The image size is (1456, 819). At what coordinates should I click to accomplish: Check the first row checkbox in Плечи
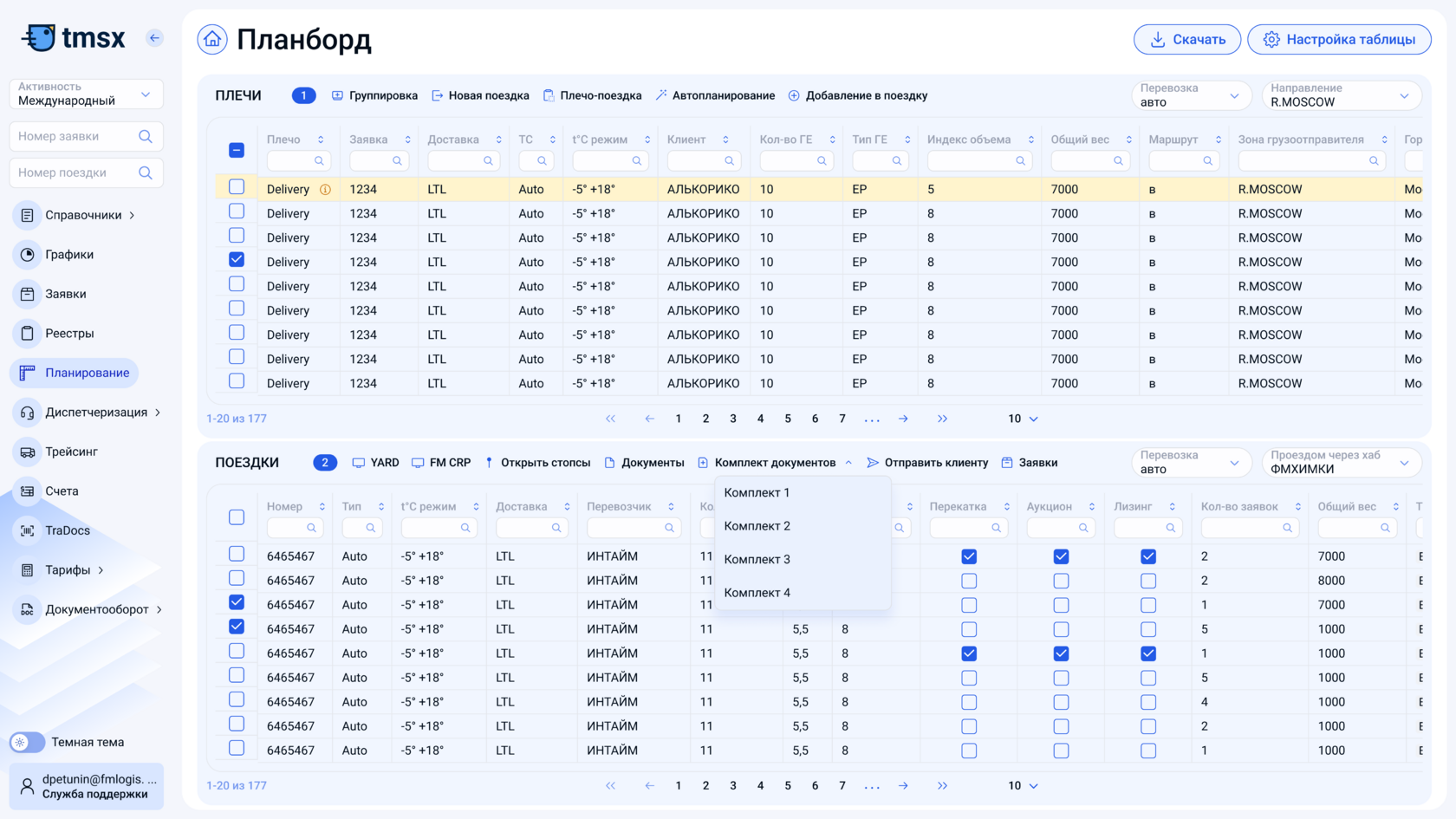coord(237,187)
